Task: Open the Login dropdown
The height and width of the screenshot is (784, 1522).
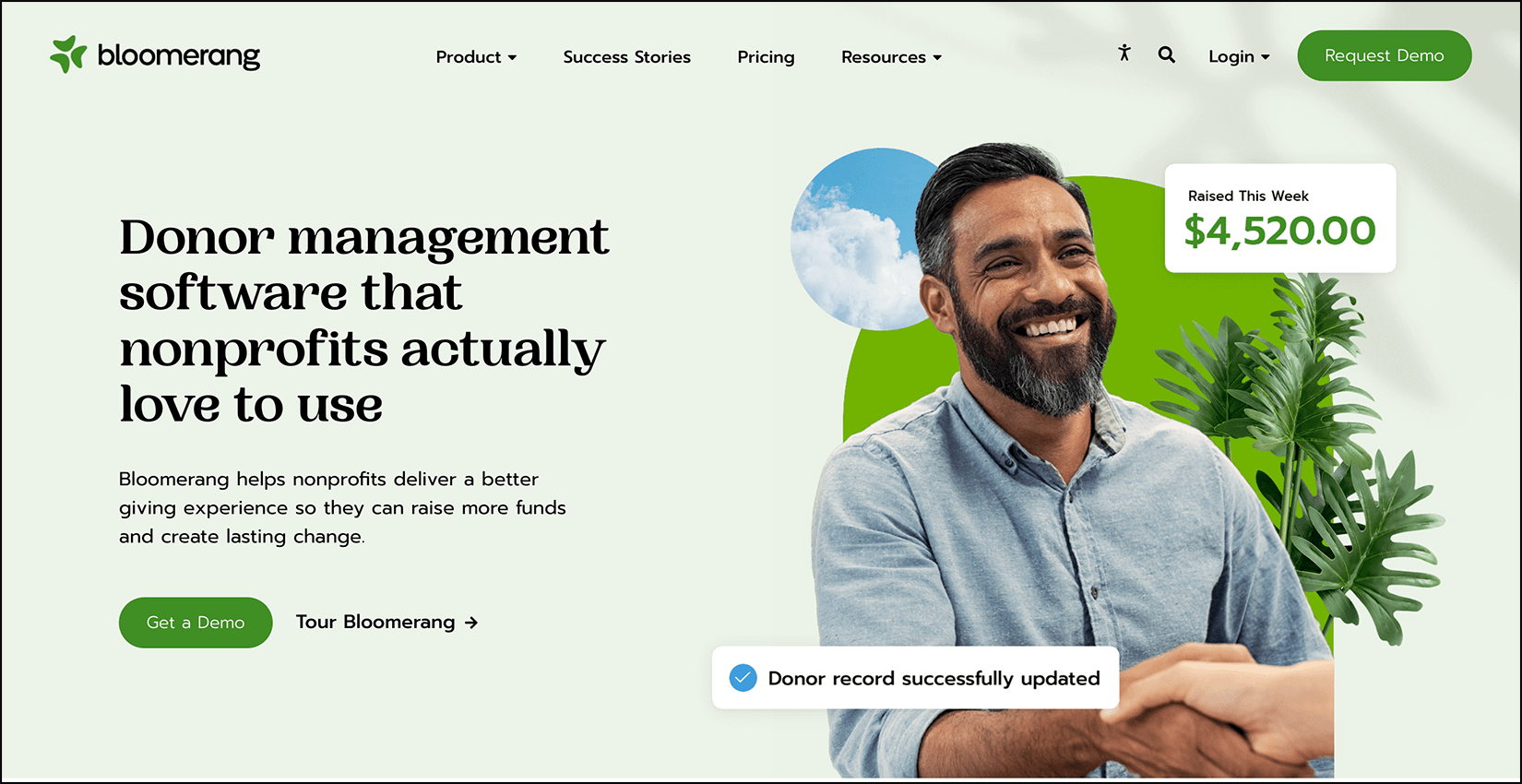Action: [1239, 57]
